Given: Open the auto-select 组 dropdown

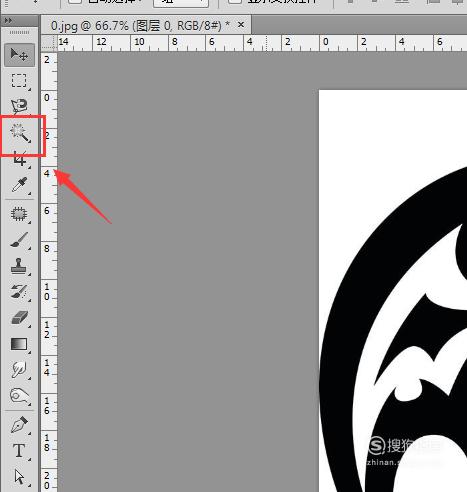Looking at the screenshot, I should click(181, 3).
